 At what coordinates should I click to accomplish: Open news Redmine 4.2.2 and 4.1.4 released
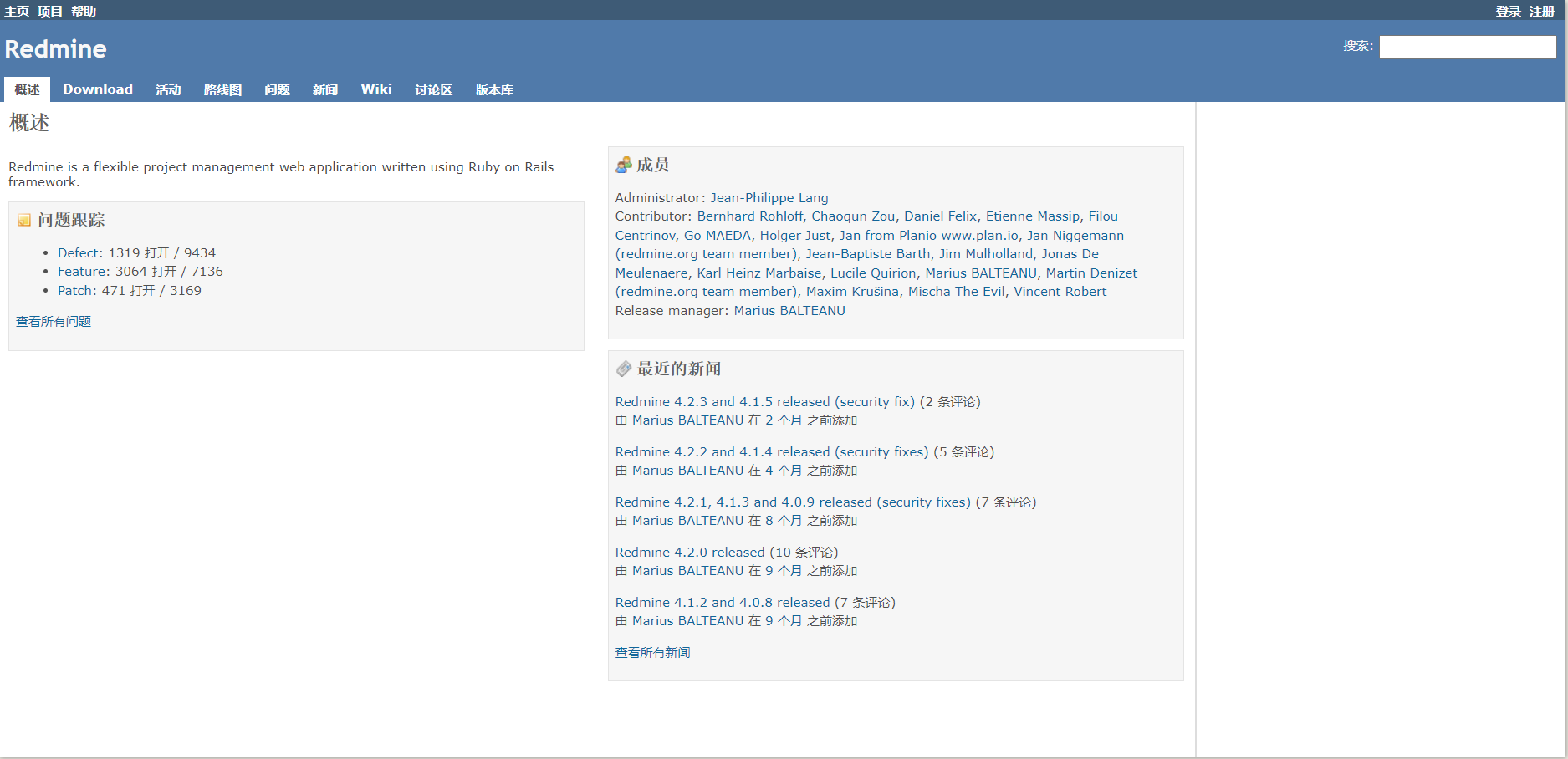tap(772, 451)
